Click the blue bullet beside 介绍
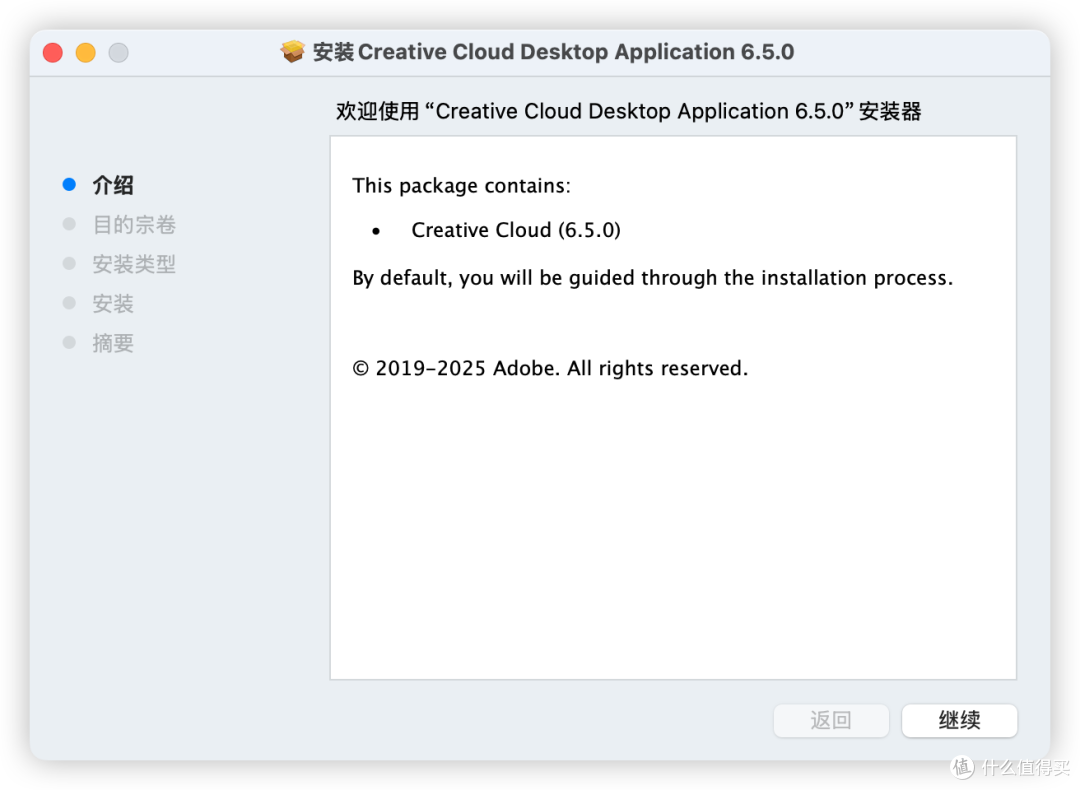This screenshot has width=1080, height=790. pos(69,184)
